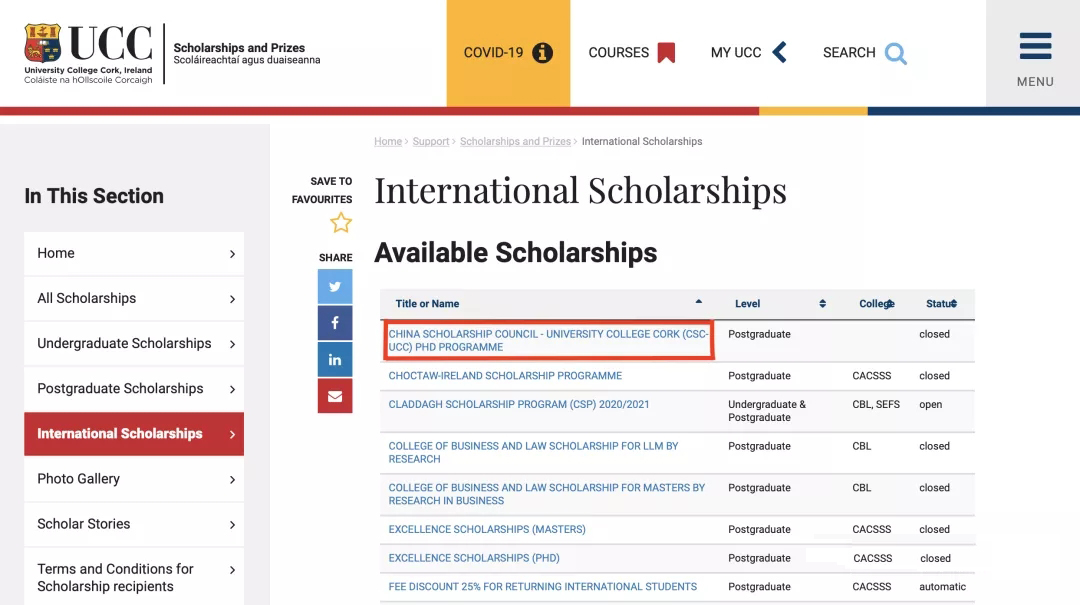This screenshot has width=1080, height=605.
Task: Open Choctaw-Ireland Scholarship Programme link
Action: click(505, 376)
